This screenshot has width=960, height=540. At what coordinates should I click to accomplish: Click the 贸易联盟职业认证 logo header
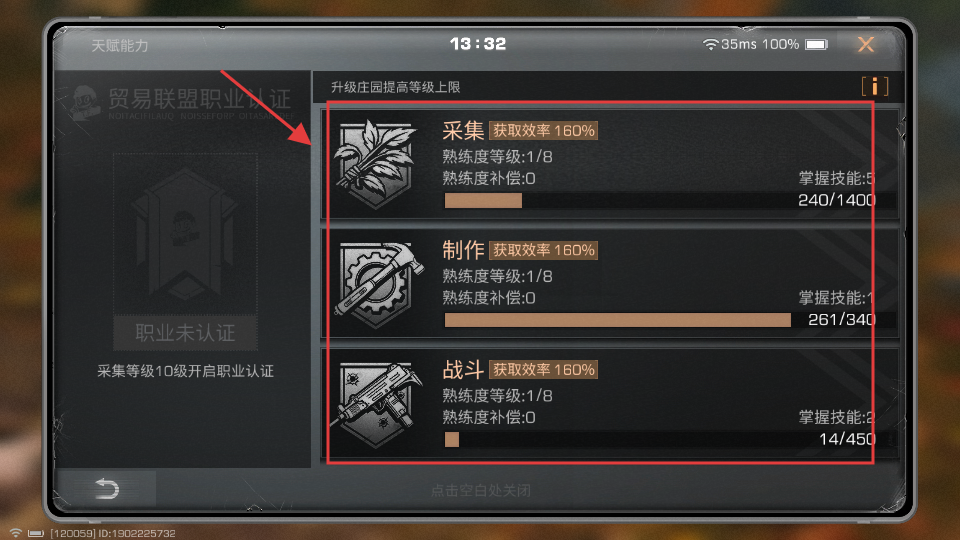pyautogui.click(x=181, y=103)
